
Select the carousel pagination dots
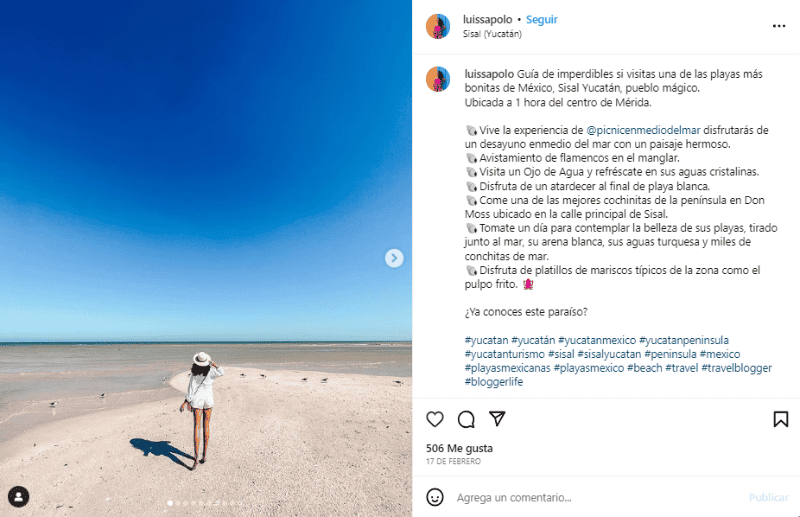point(205,503)
